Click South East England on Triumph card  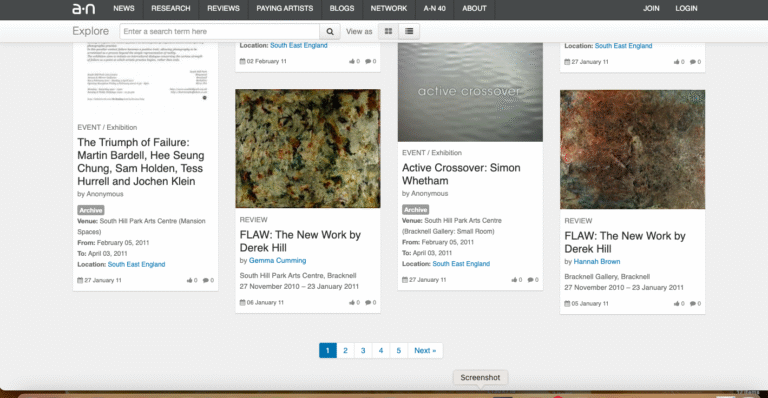[x=136, y=264]
